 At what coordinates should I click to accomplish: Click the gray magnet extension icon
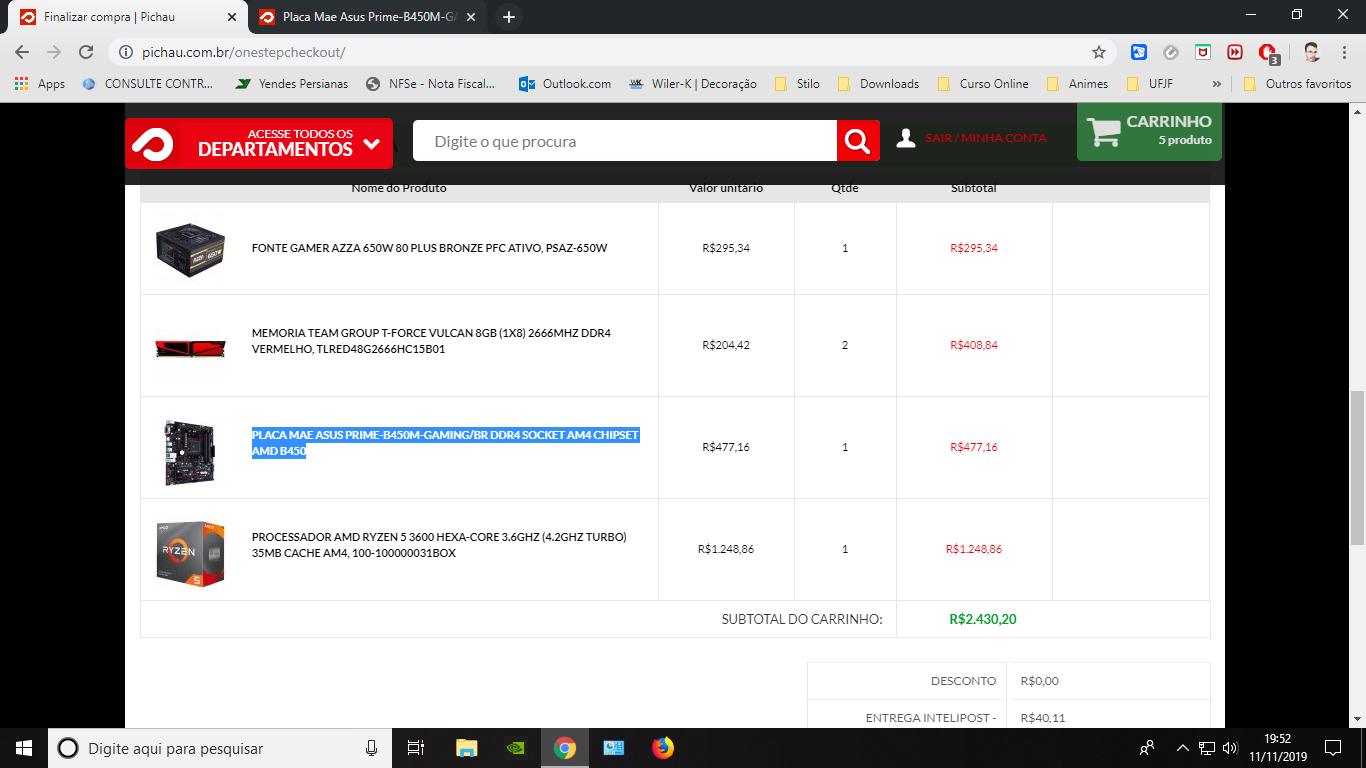pyautogui.click(x=1171, y=52)
